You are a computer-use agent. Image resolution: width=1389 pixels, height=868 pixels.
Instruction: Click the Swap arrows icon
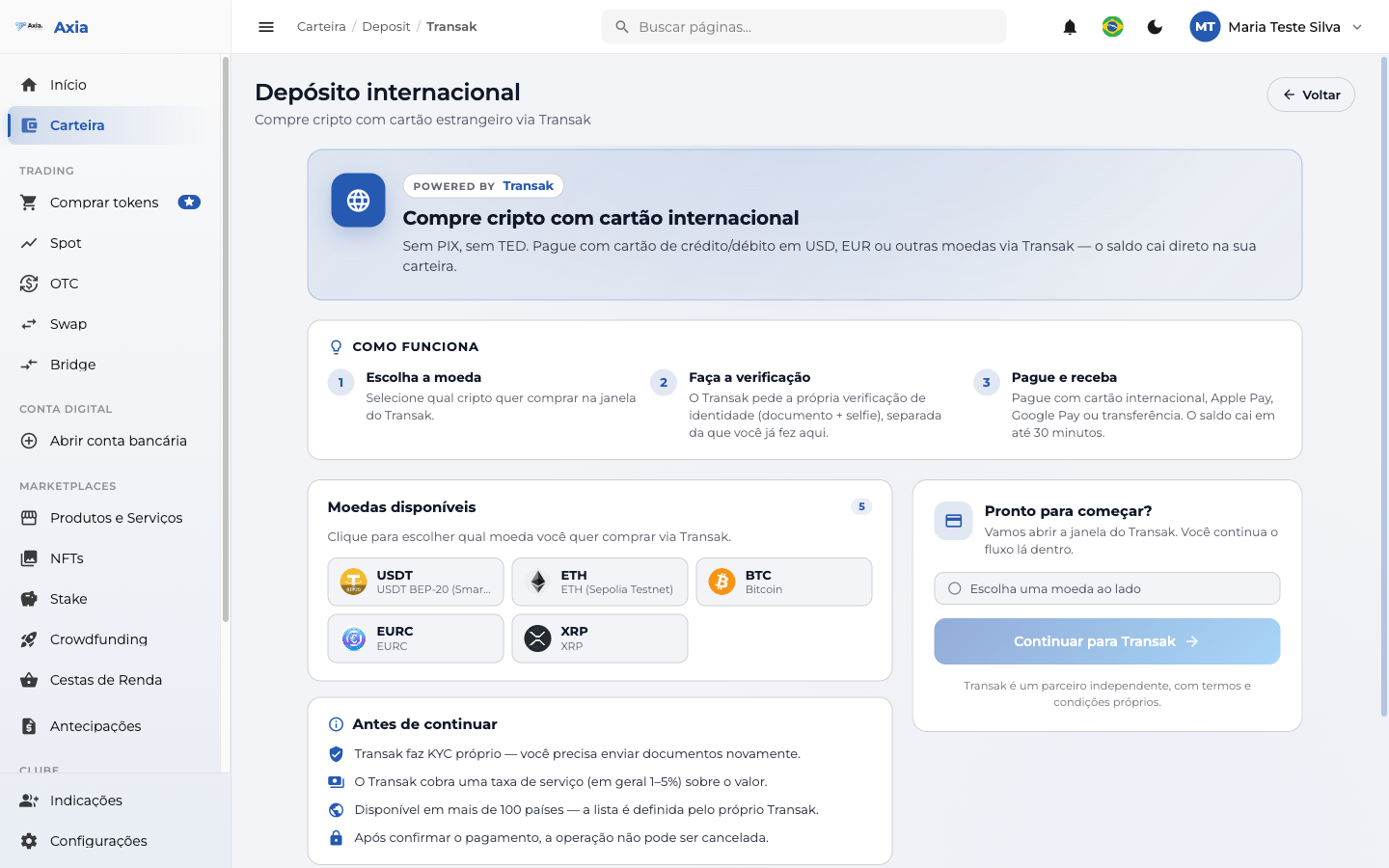pyautogui.click(x=29, y=324)
